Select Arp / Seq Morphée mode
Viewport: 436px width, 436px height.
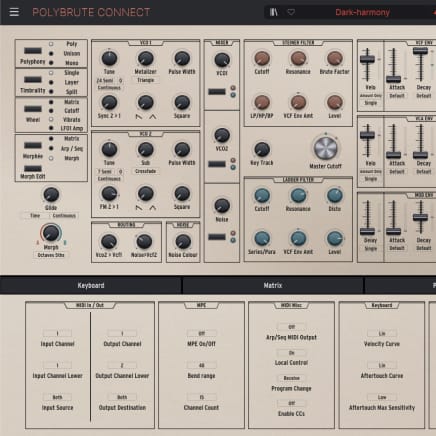pyautogui.click(x=51, y=148)
